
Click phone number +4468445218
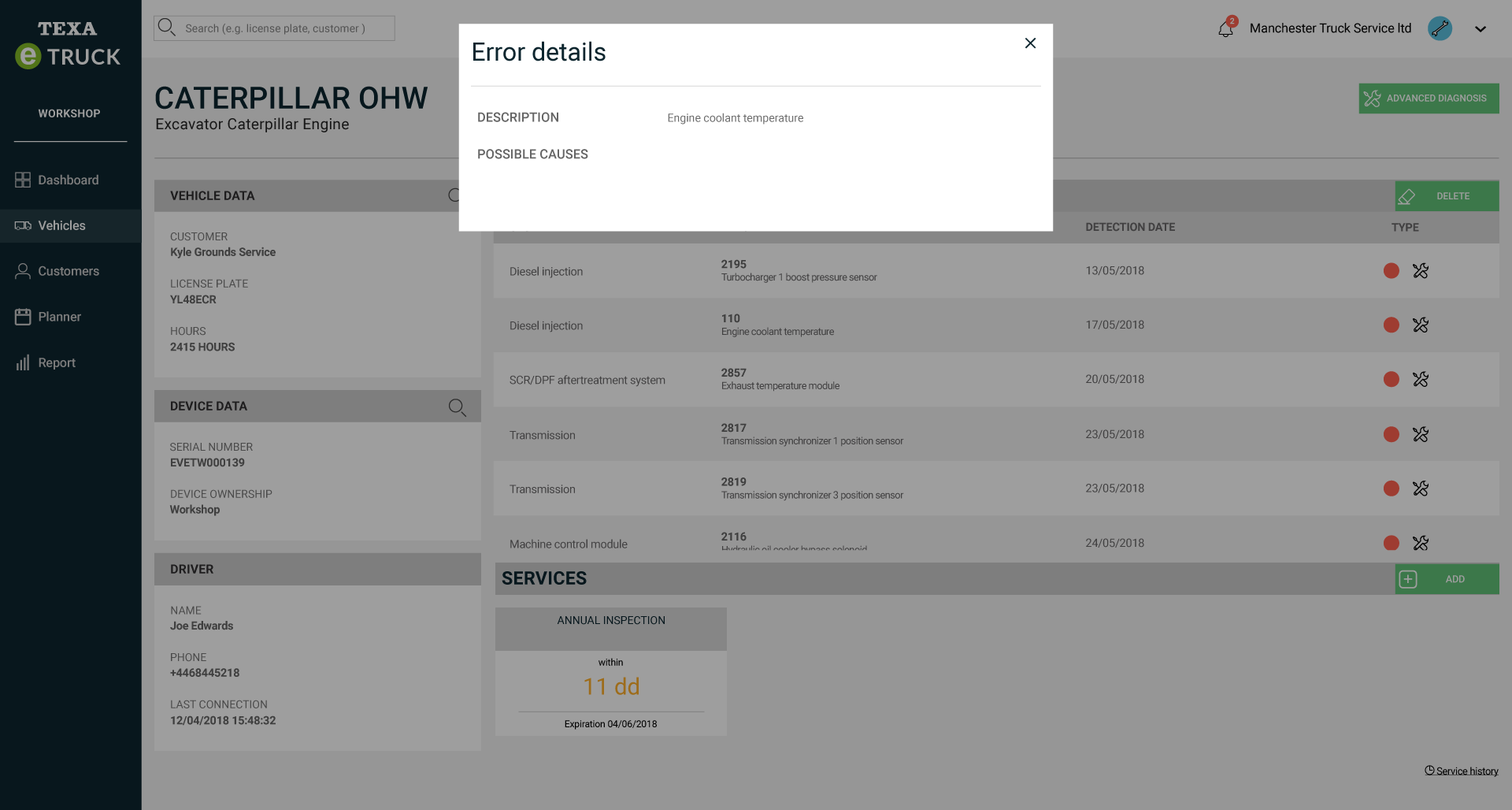click(205, 673)
